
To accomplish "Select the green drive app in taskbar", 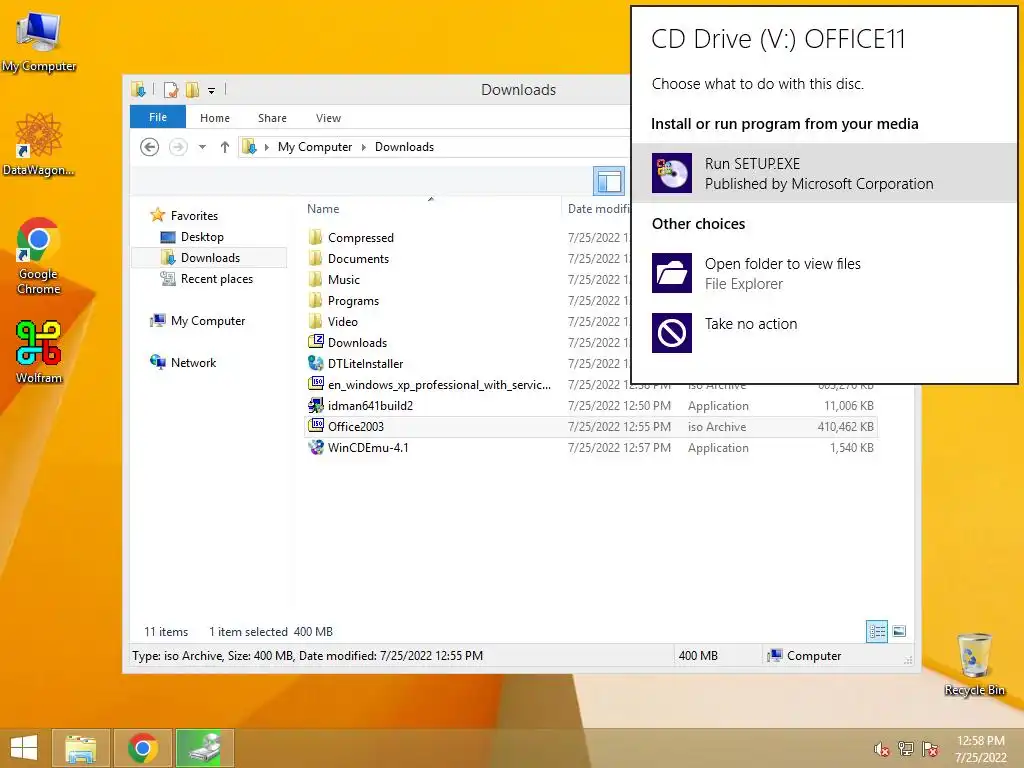I will point(205,748).
